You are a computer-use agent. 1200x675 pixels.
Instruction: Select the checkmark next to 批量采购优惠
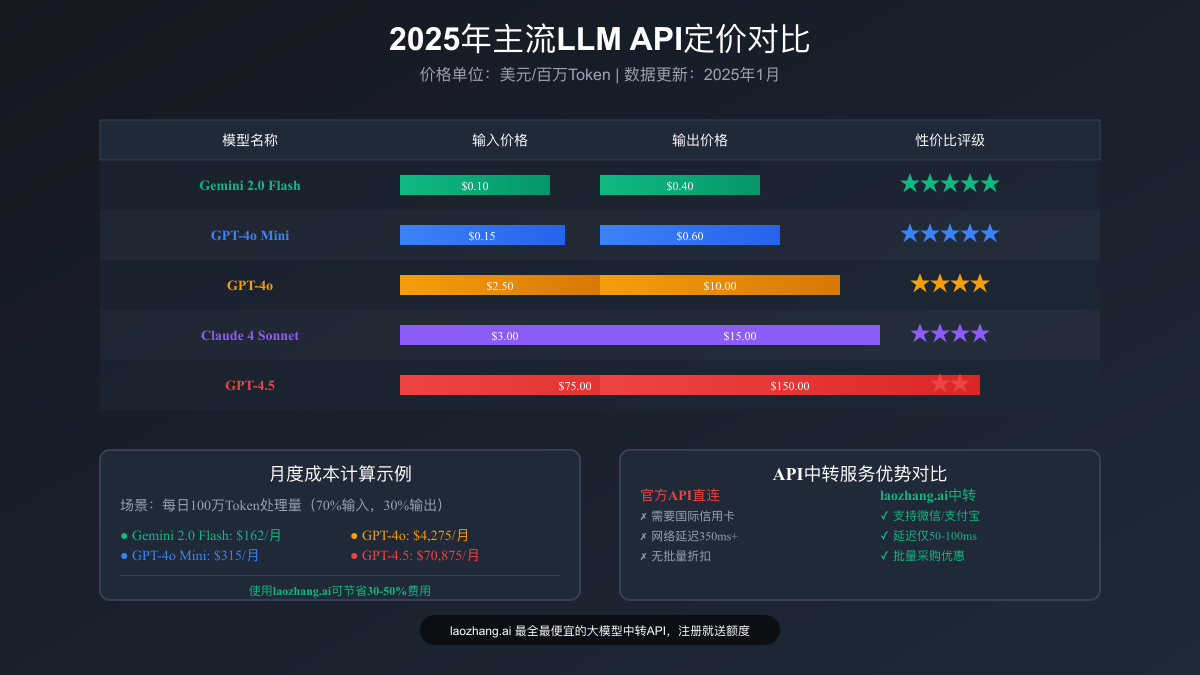886,556
